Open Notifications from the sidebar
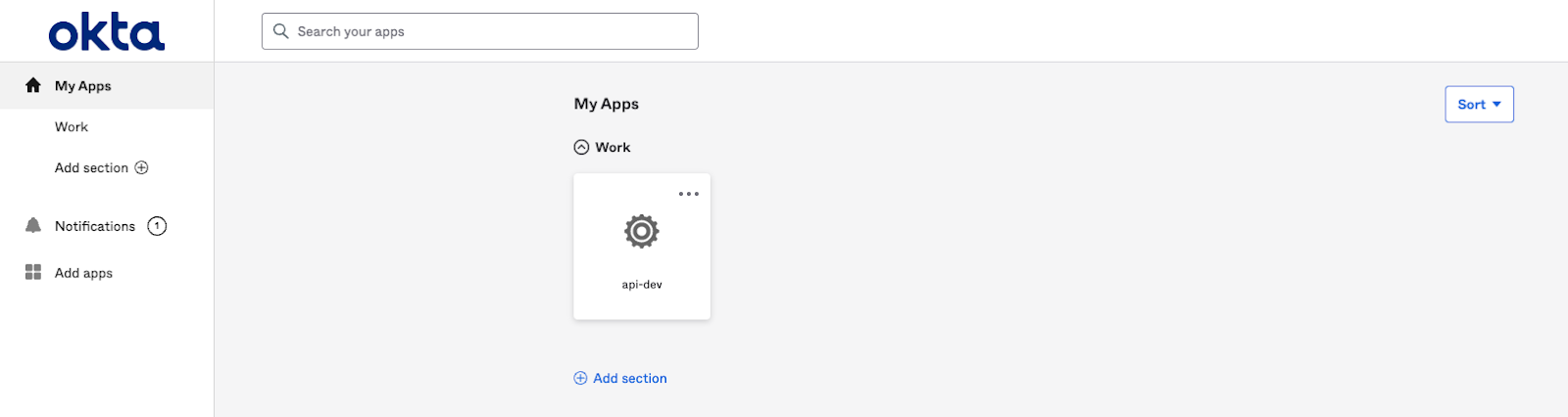The height and width of the screenshot is (417, 1568). (x=95, y=226)
